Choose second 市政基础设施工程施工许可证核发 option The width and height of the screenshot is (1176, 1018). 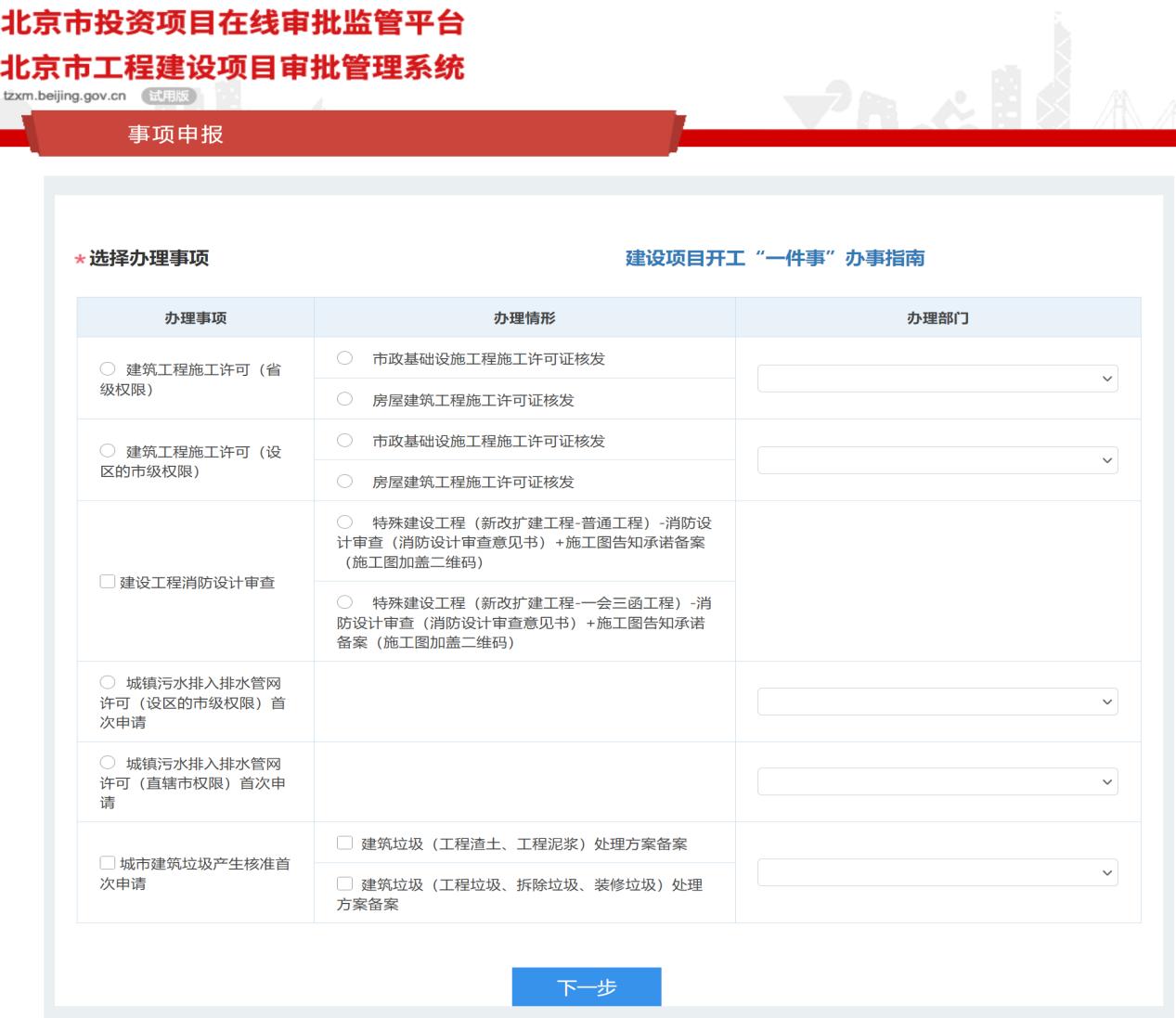pos(344,440)
